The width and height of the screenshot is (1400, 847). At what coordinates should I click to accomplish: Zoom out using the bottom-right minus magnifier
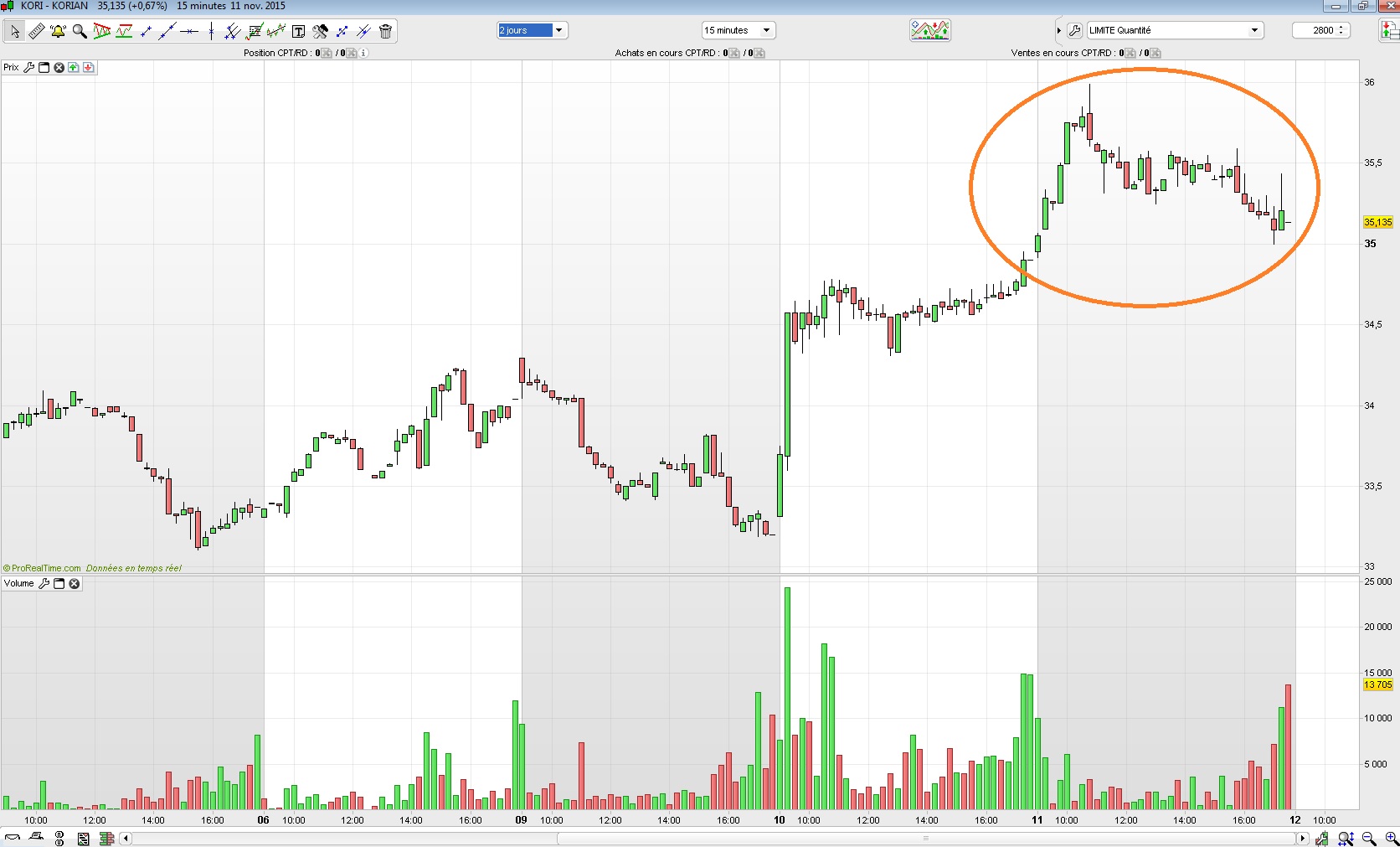pyautogui.click(x=1369, y=838)
